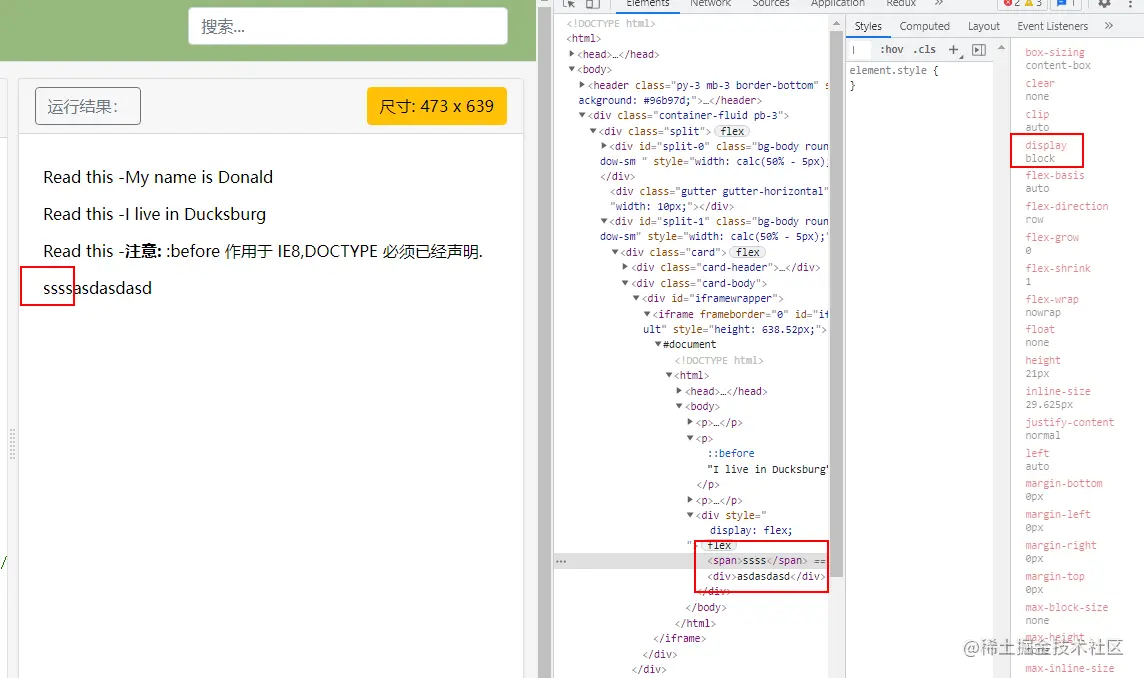Screen dimensions: 1144x678
Task: Expand the div class card-header node
Action: coord(625,267)
